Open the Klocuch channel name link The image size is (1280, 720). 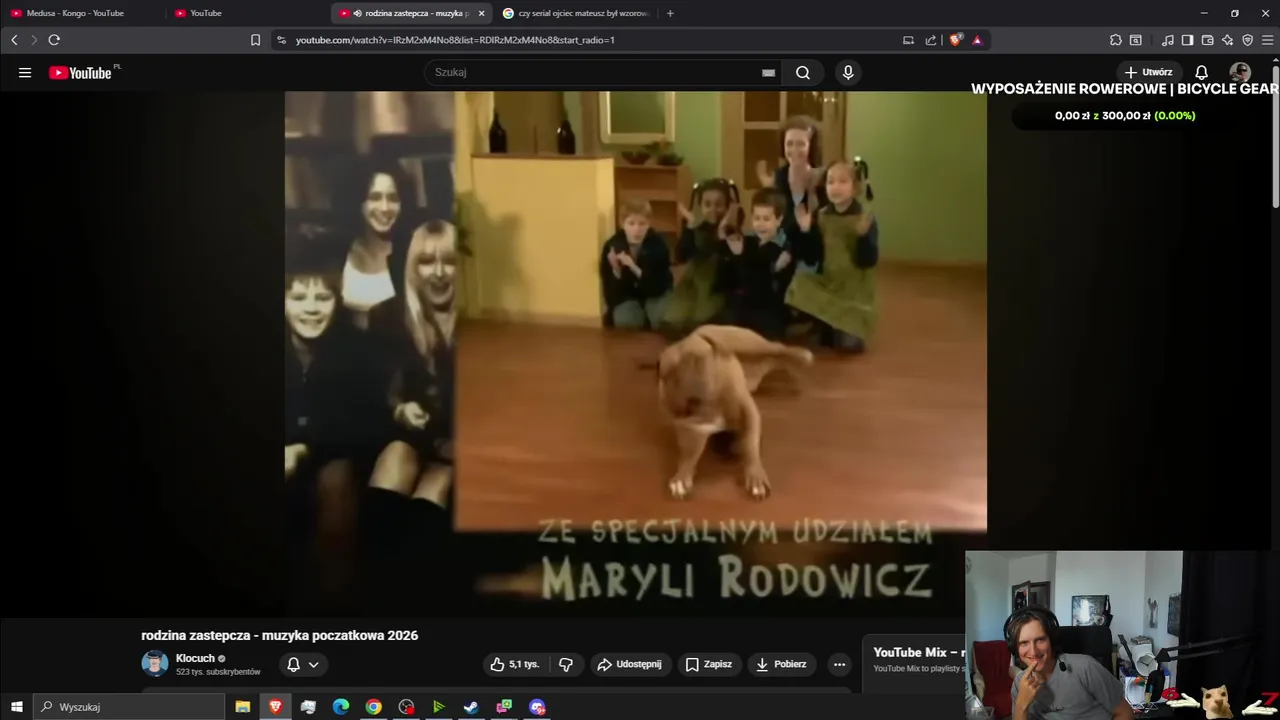coord(195,658)
